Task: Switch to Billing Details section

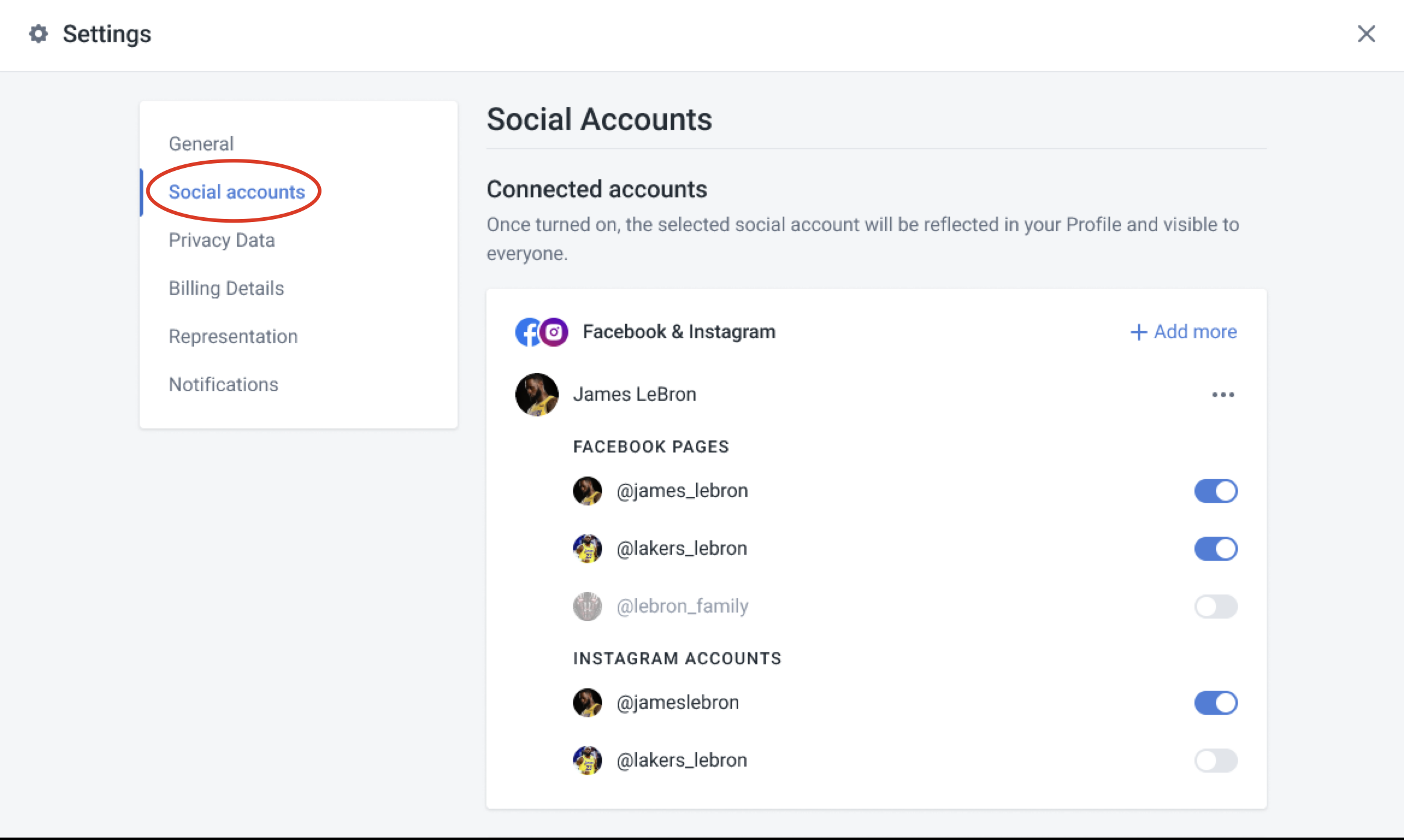Action: [x=226, y=288]
